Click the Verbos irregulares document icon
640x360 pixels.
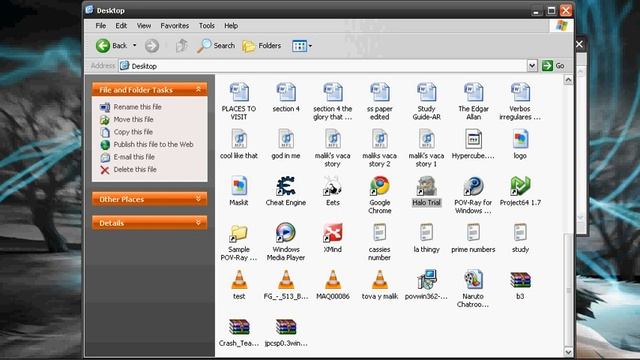point(520,92)
